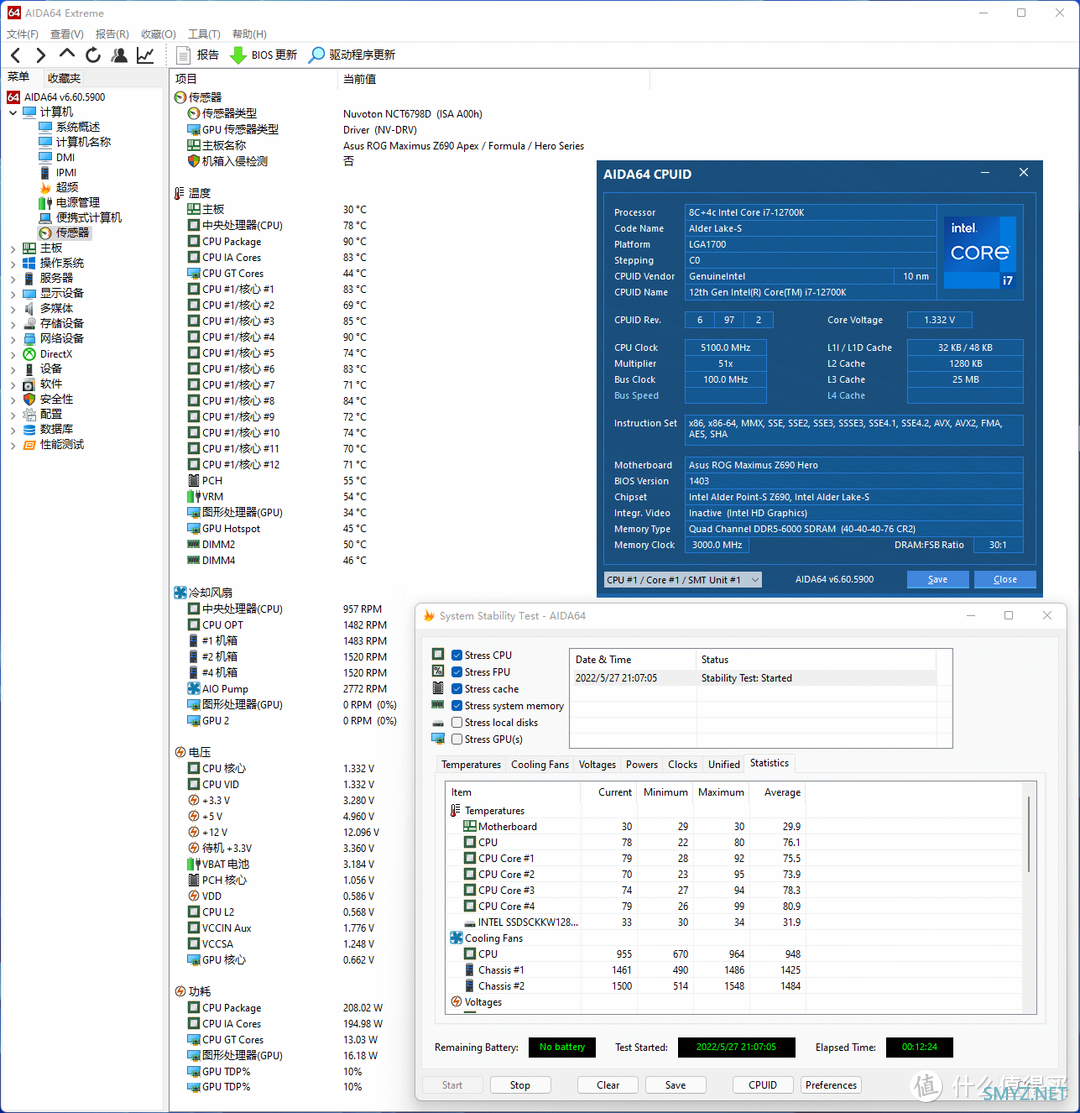Screen dimensions: 1080x1113
Task: Click the 多媒体 speaker tree icon
Action: coord(29,308)
